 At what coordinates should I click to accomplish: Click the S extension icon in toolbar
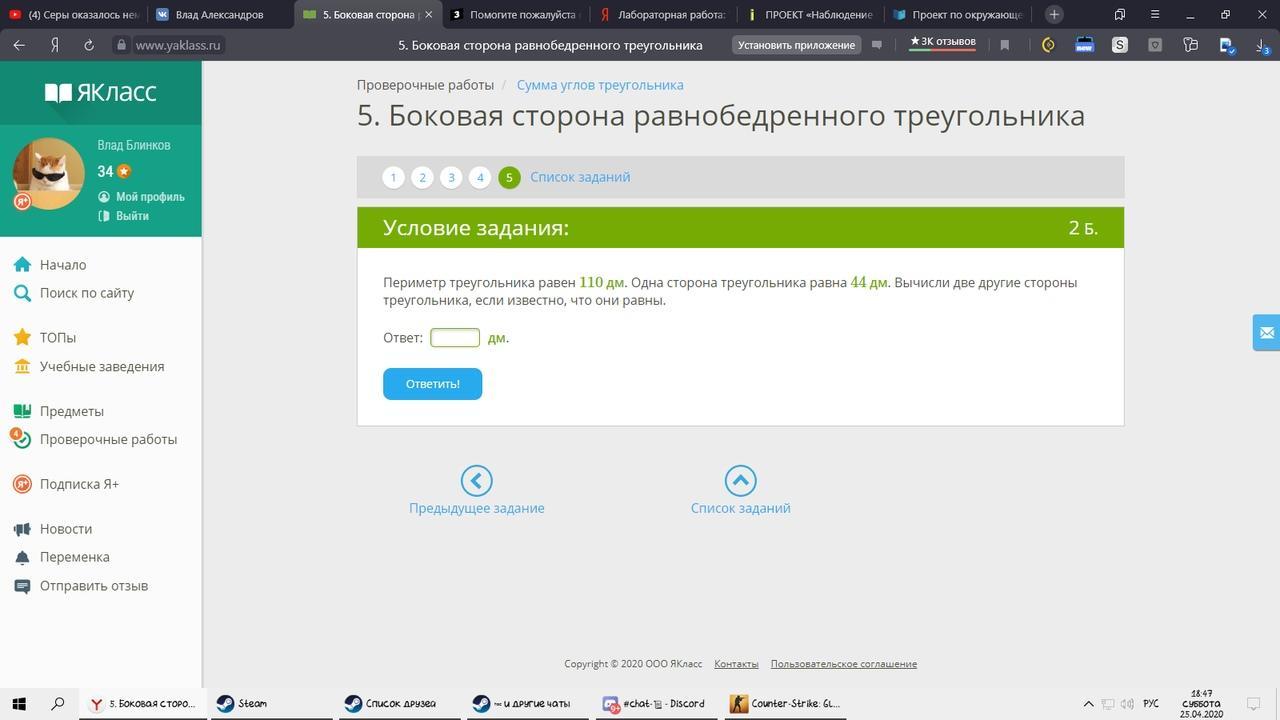(1120, 45)
